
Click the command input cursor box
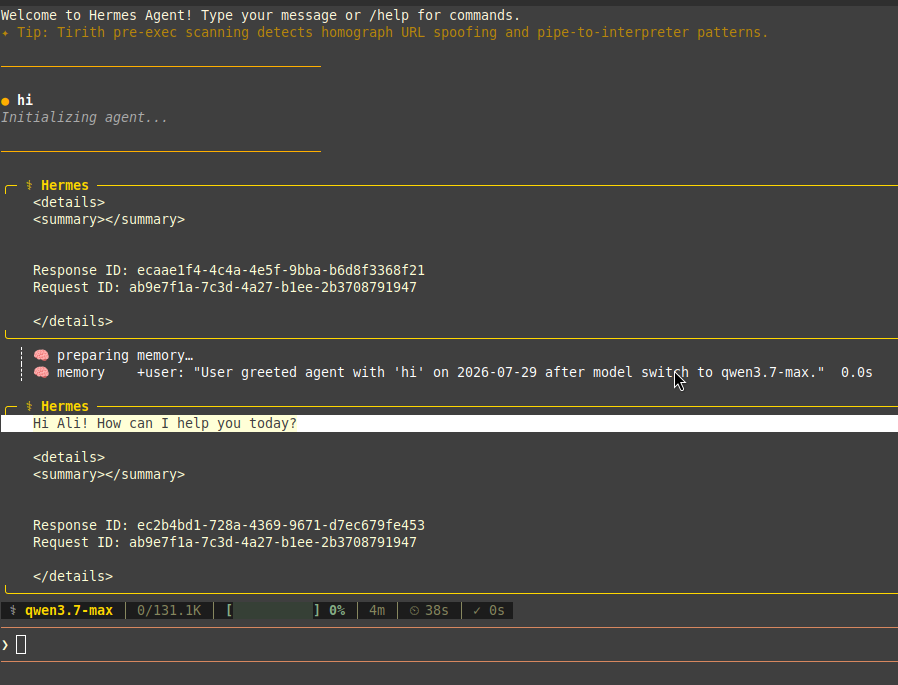coord(21,645)
